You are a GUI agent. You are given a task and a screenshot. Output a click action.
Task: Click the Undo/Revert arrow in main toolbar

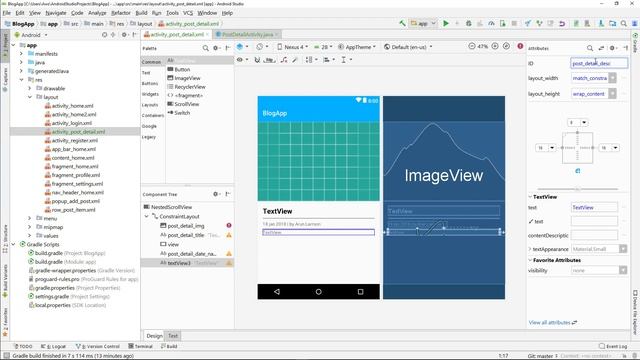[562, 24]
